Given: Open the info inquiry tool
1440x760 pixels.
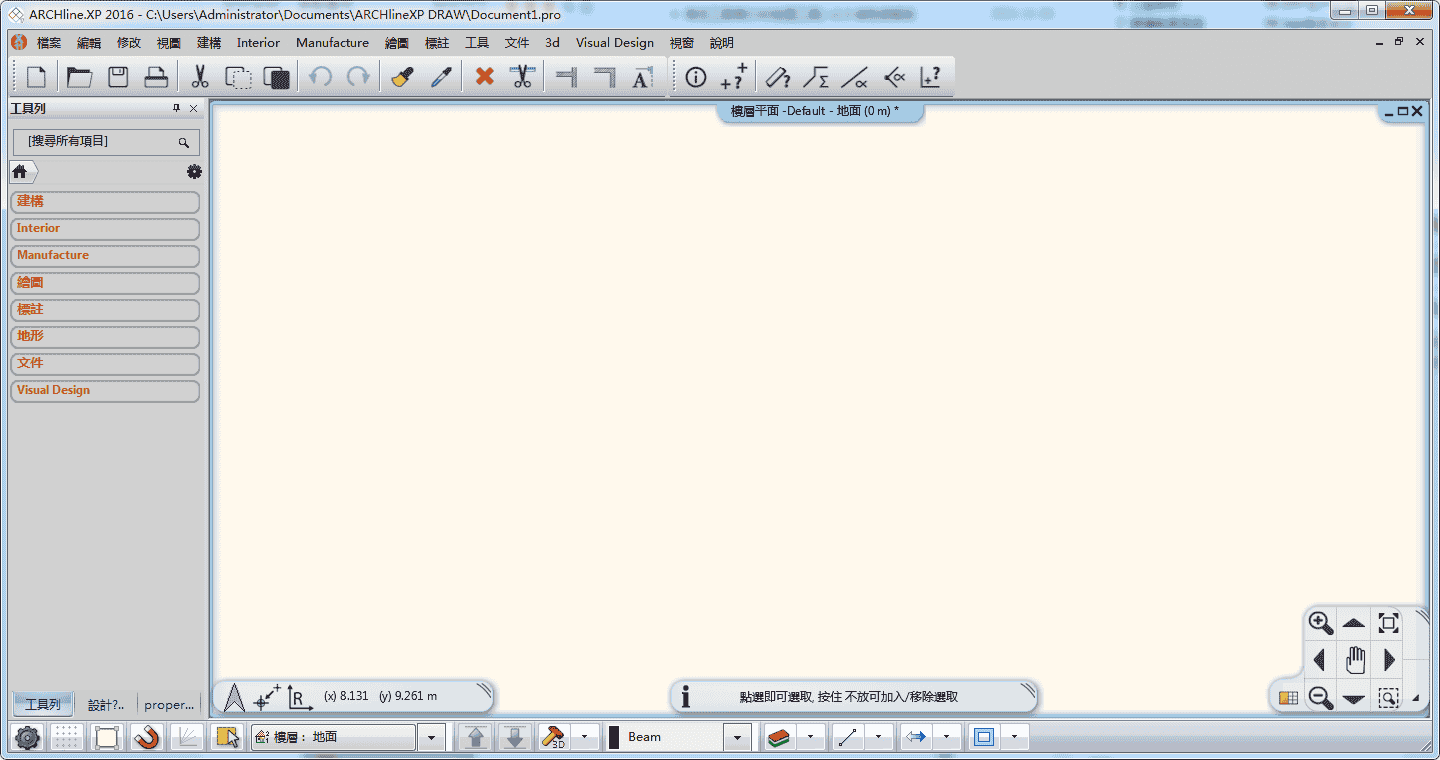Looking at the screenshot, I should point(696,77).
